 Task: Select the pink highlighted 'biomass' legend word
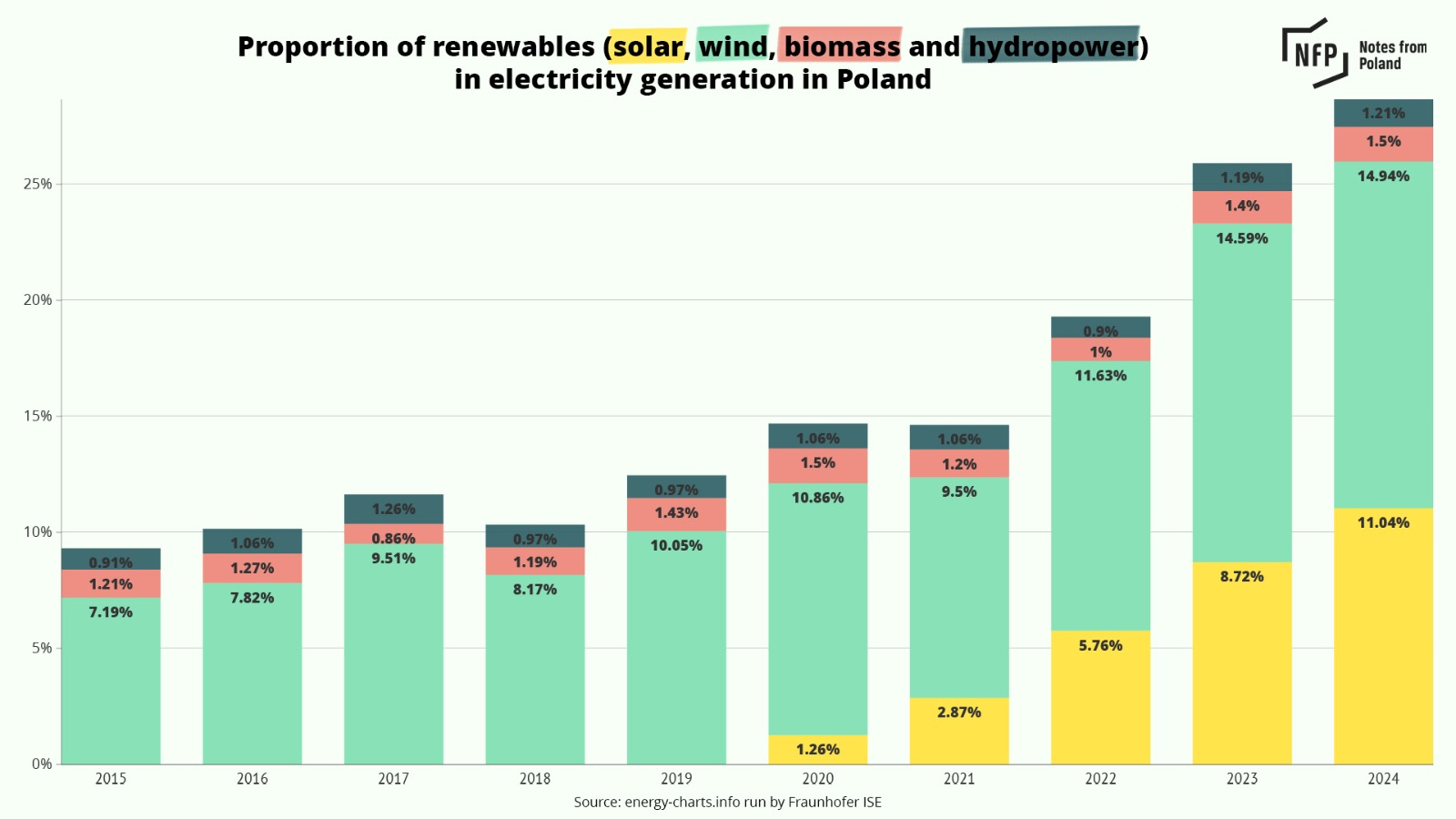pos(841,45)
